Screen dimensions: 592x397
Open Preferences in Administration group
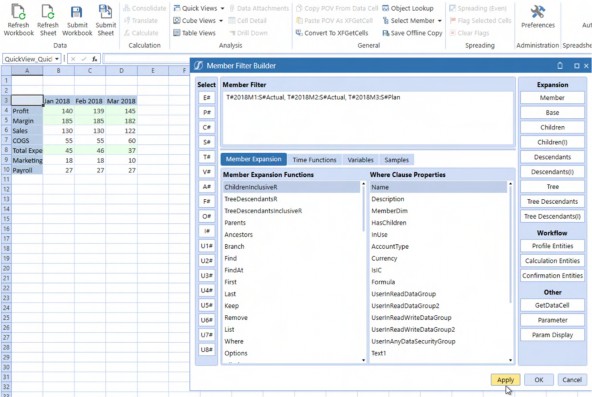click(x=538, y=16)
